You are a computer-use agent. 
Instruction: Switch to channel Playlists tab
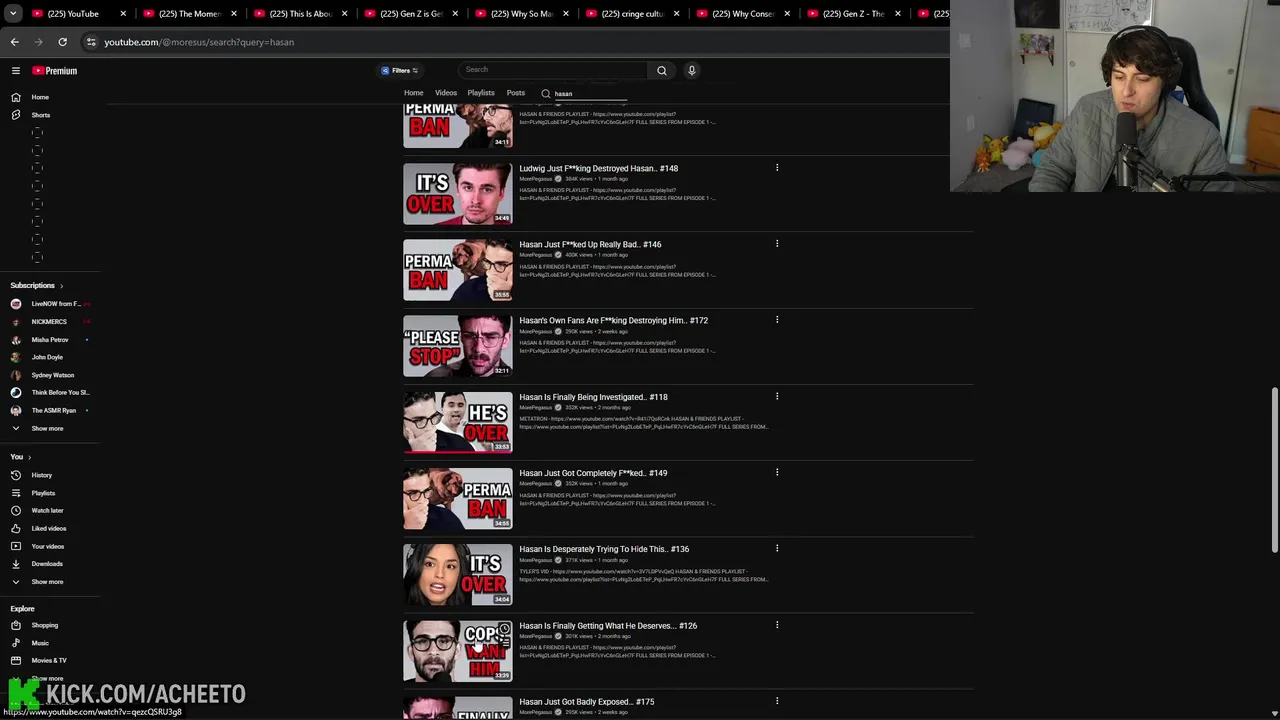click(x=481, y=93)
